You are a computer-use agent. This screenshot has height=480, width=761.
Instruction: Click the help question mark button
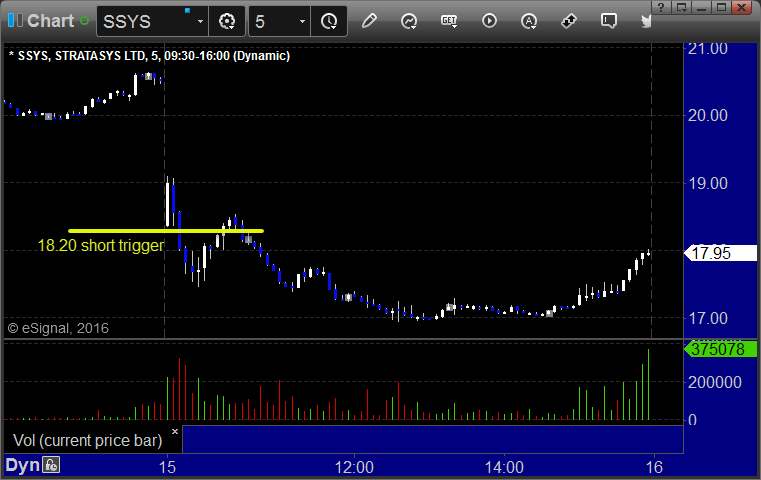coord(661,7)
